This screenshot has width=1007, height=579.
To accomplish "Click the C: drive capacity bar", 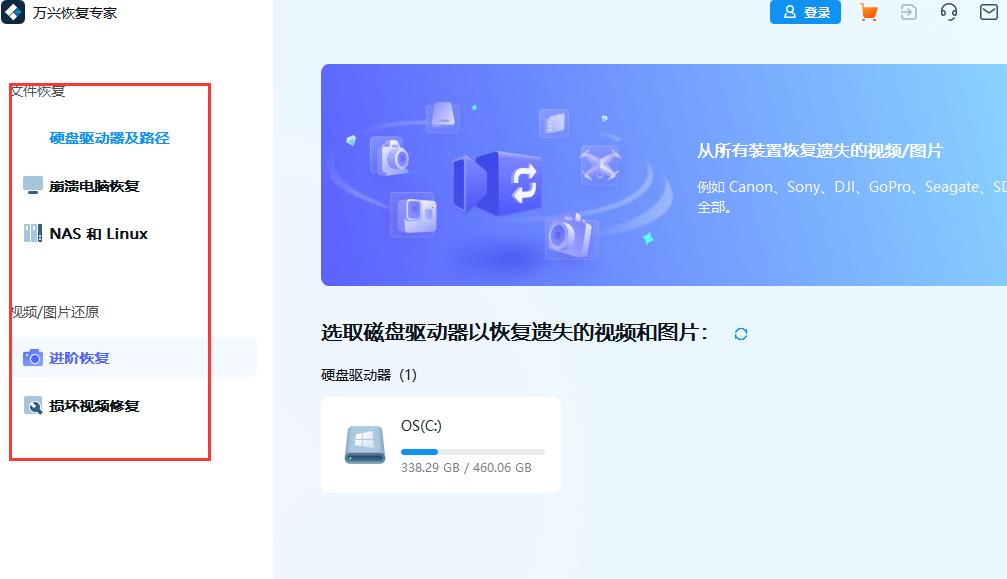I will [x=473, y=451].
